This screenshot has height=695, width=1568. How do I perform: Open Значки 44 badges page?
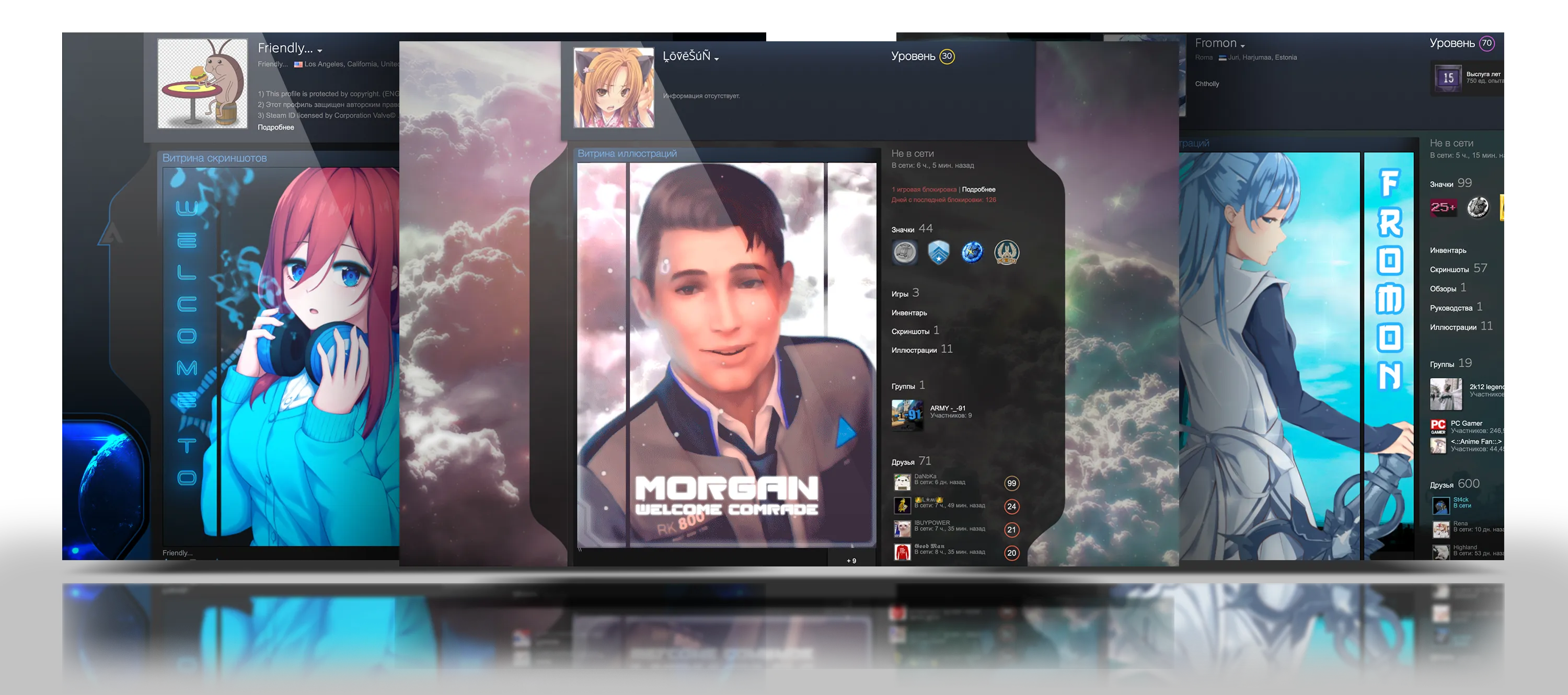912,229
